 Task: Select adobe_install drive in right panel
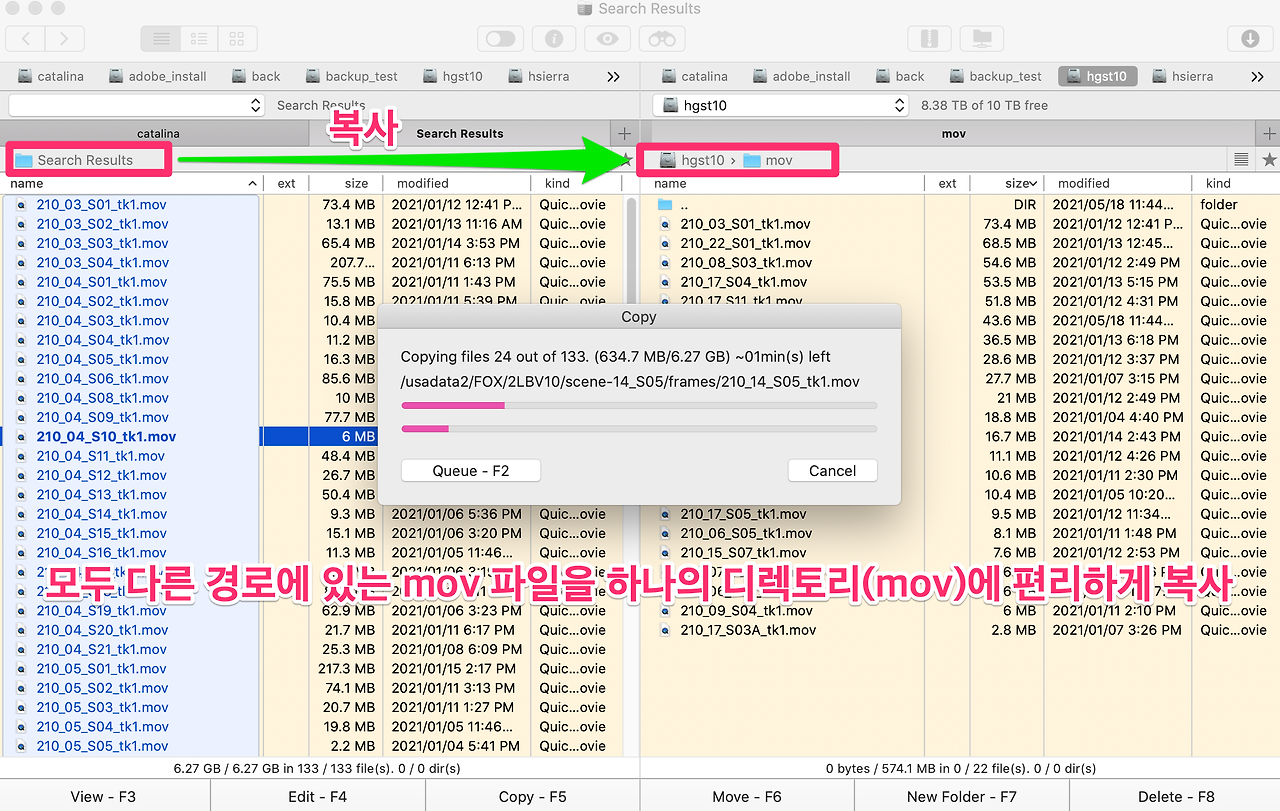tap(801, 76)
